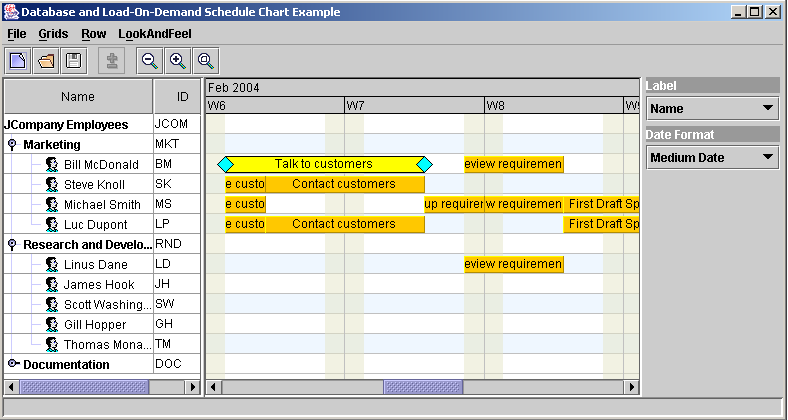Click the person icon beside Linus Dane
This screenshot has width=788, height=420.
(52, 265)
